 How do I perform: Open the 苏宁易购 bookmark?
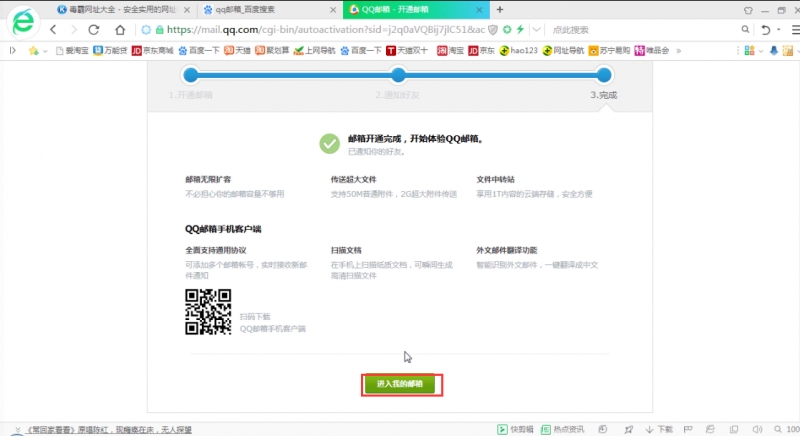pos(609,50)
